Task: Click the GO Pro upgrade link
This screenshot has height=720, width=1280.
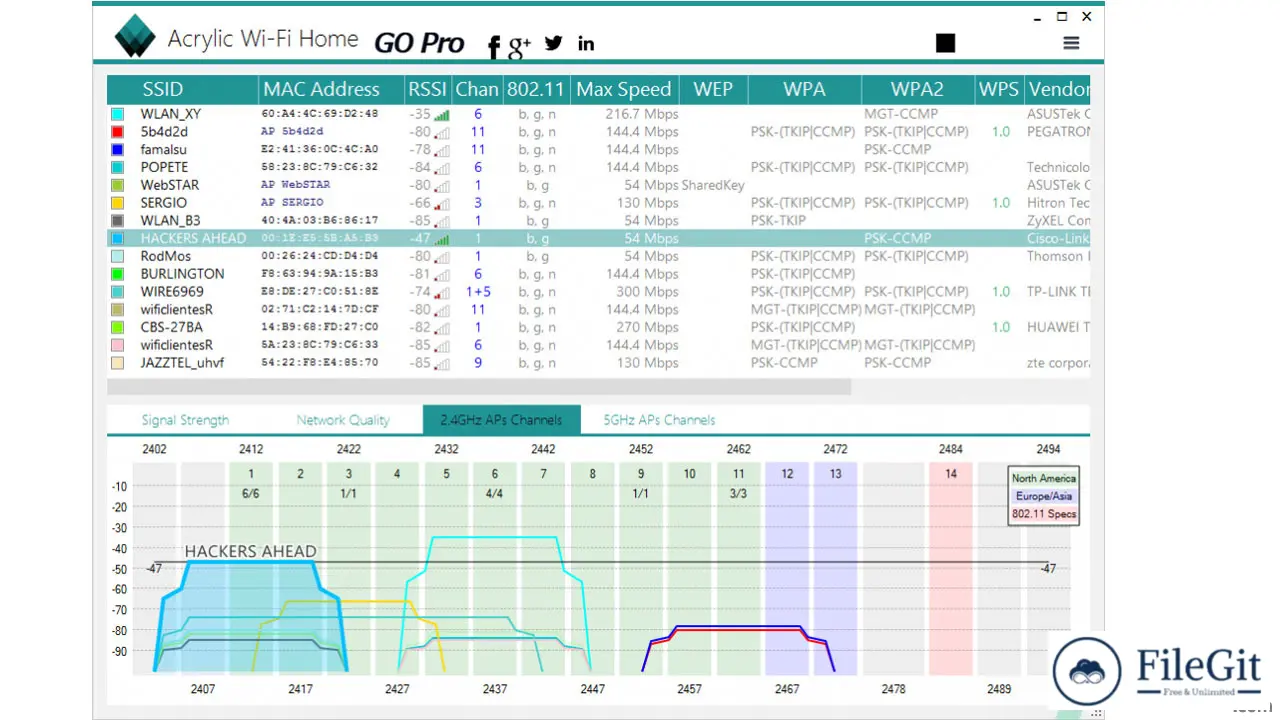Action: 419,43
